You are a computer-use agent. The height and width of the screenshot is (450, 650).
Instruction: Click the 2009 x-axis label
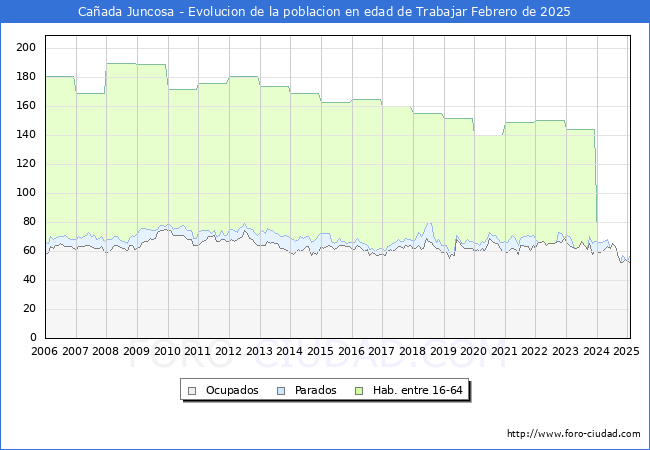136,351
